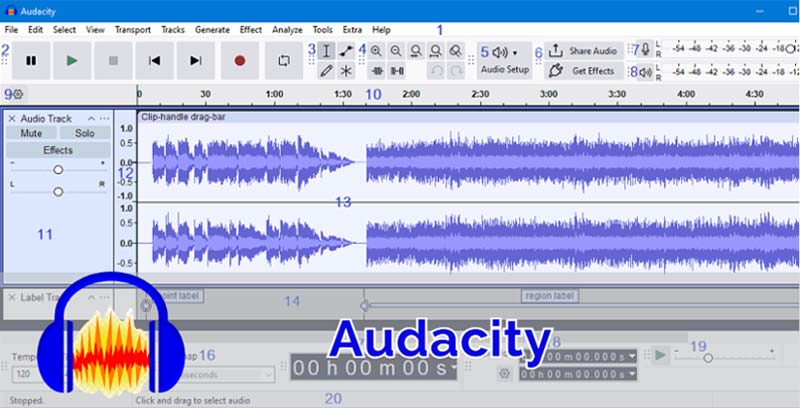Click the Silence audio selection icon

[397, 71]
